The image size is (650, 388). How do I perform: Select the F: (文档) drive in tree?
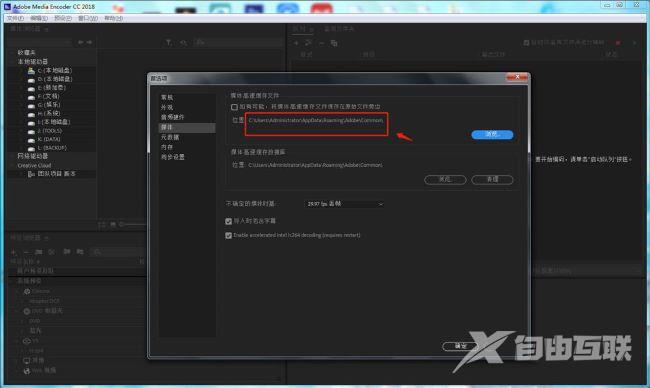pos(49,96)
